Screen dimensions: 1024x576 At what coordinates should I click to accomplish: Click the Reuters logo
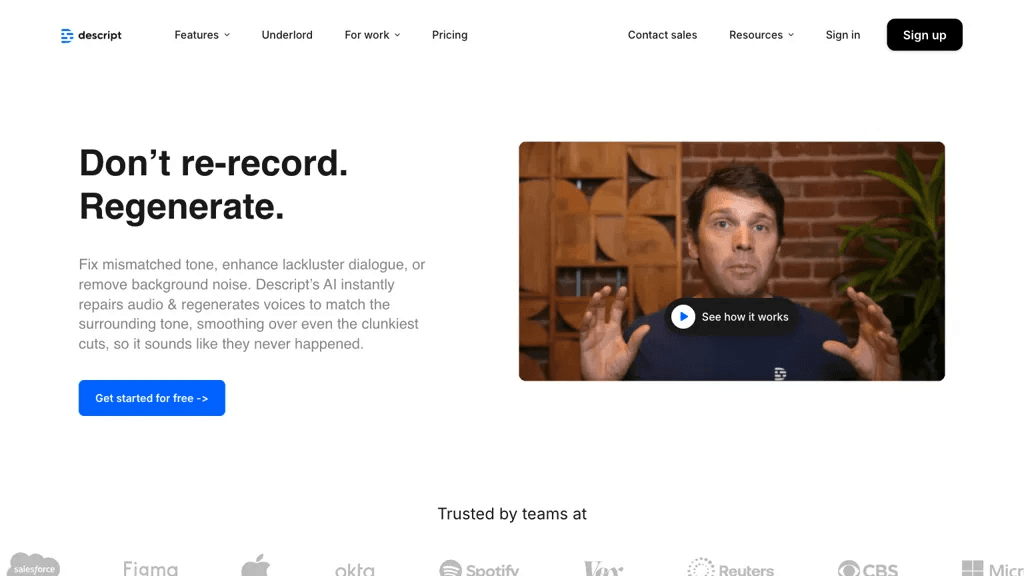[730, 567]
